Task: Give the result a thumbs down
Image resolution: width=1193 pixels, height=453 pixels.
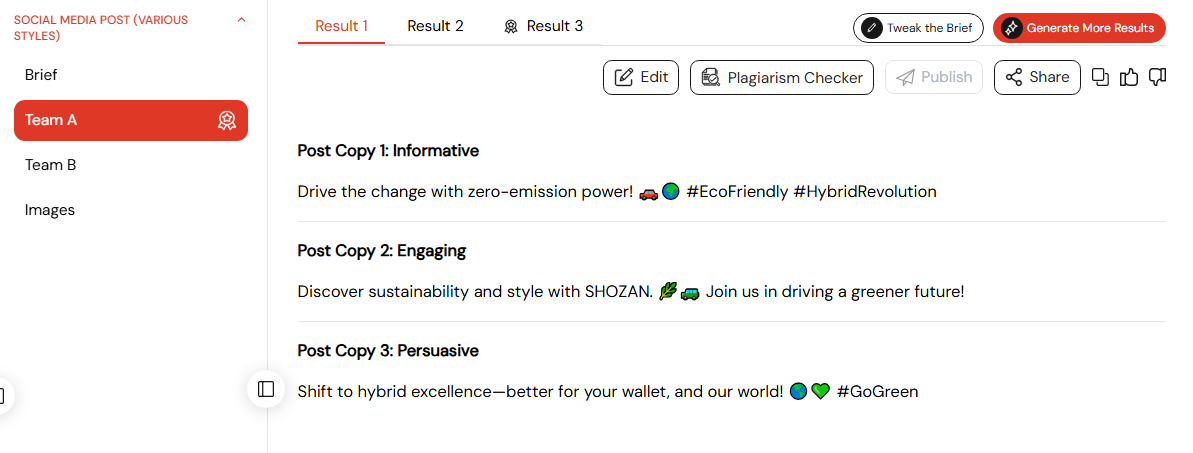Action: coord(1157,77)
